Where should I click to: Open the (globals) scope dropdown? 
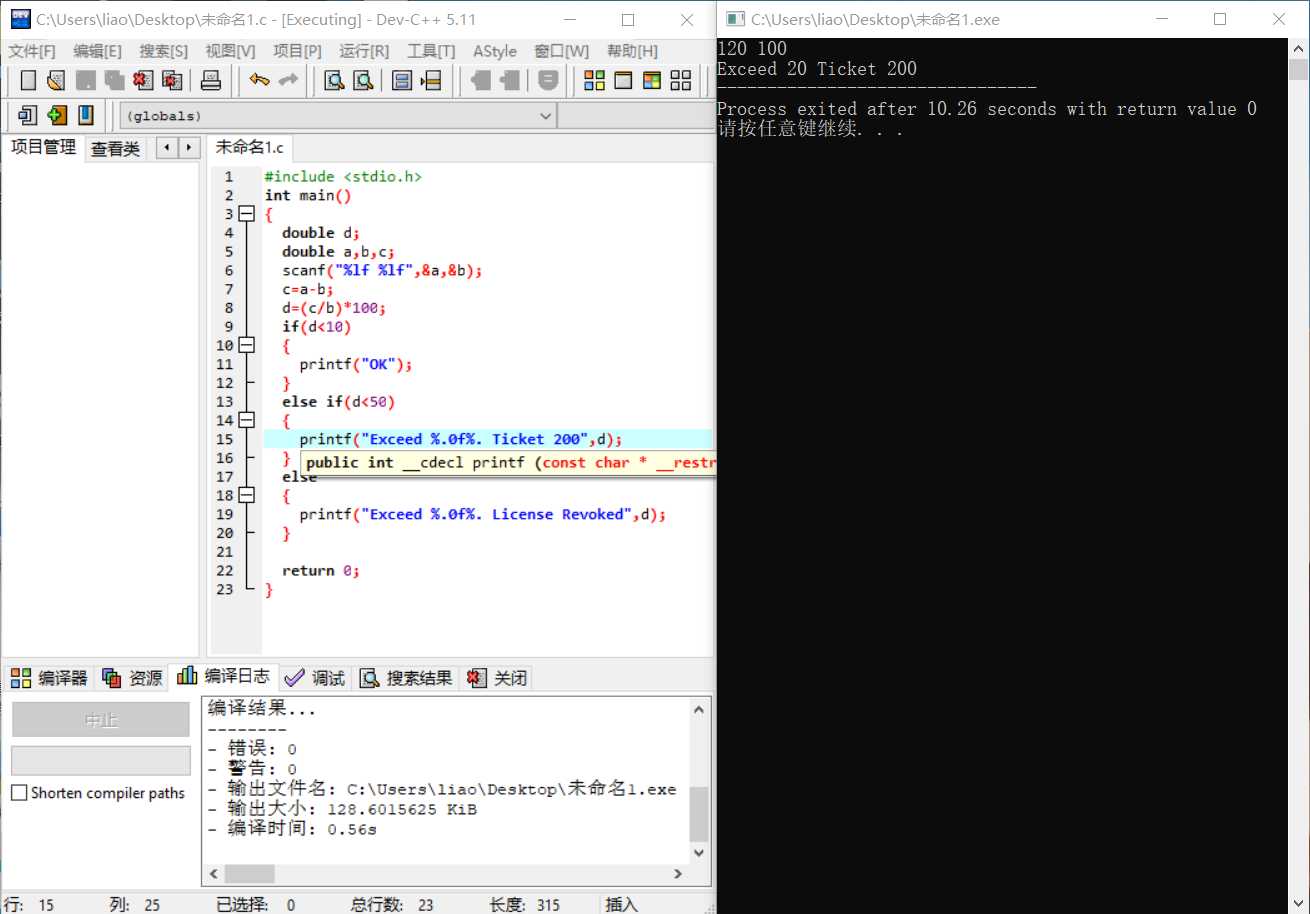pyautogui.click(x=338, y=116)
